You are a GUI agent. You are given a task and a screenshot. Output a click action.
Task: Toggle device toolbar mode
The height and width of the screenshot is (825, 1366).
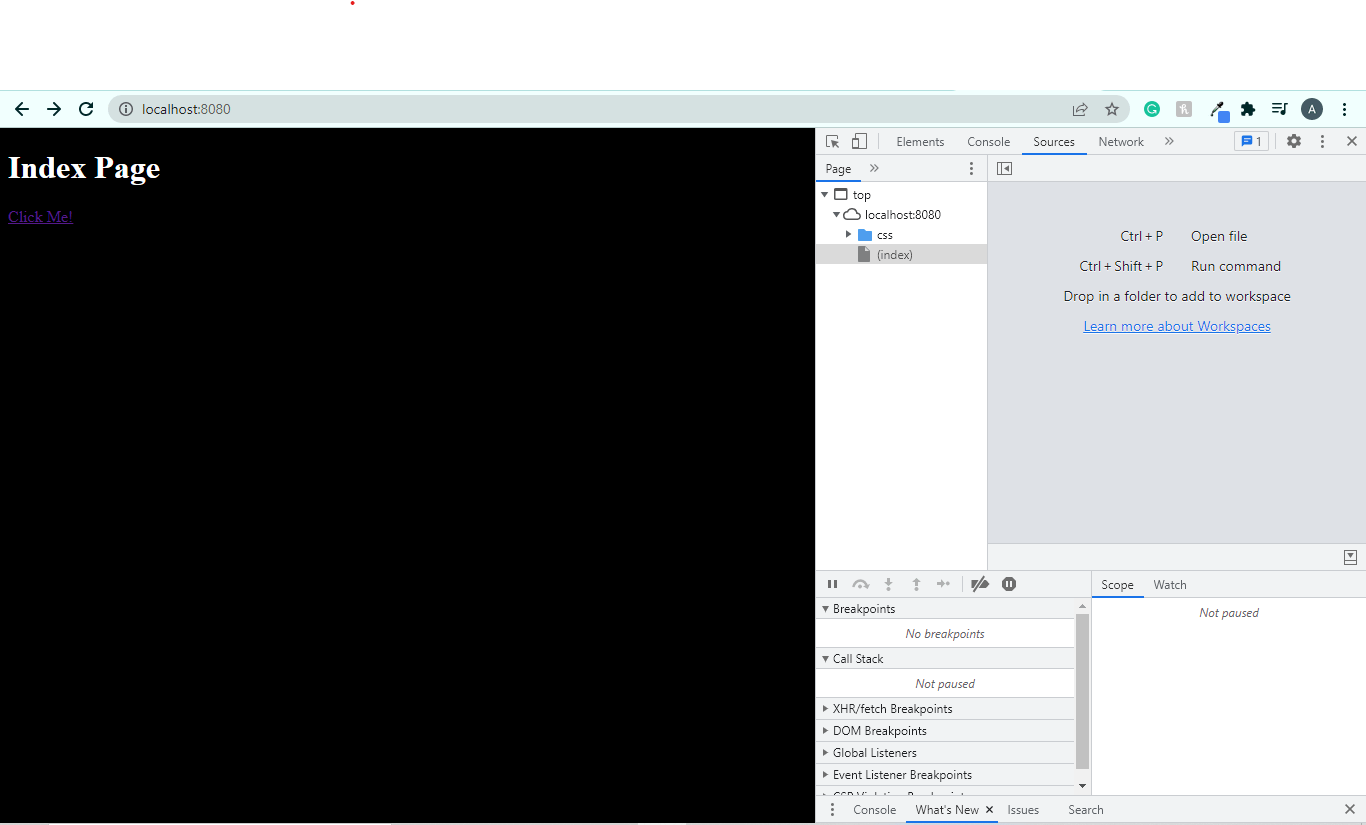[859, 141]
